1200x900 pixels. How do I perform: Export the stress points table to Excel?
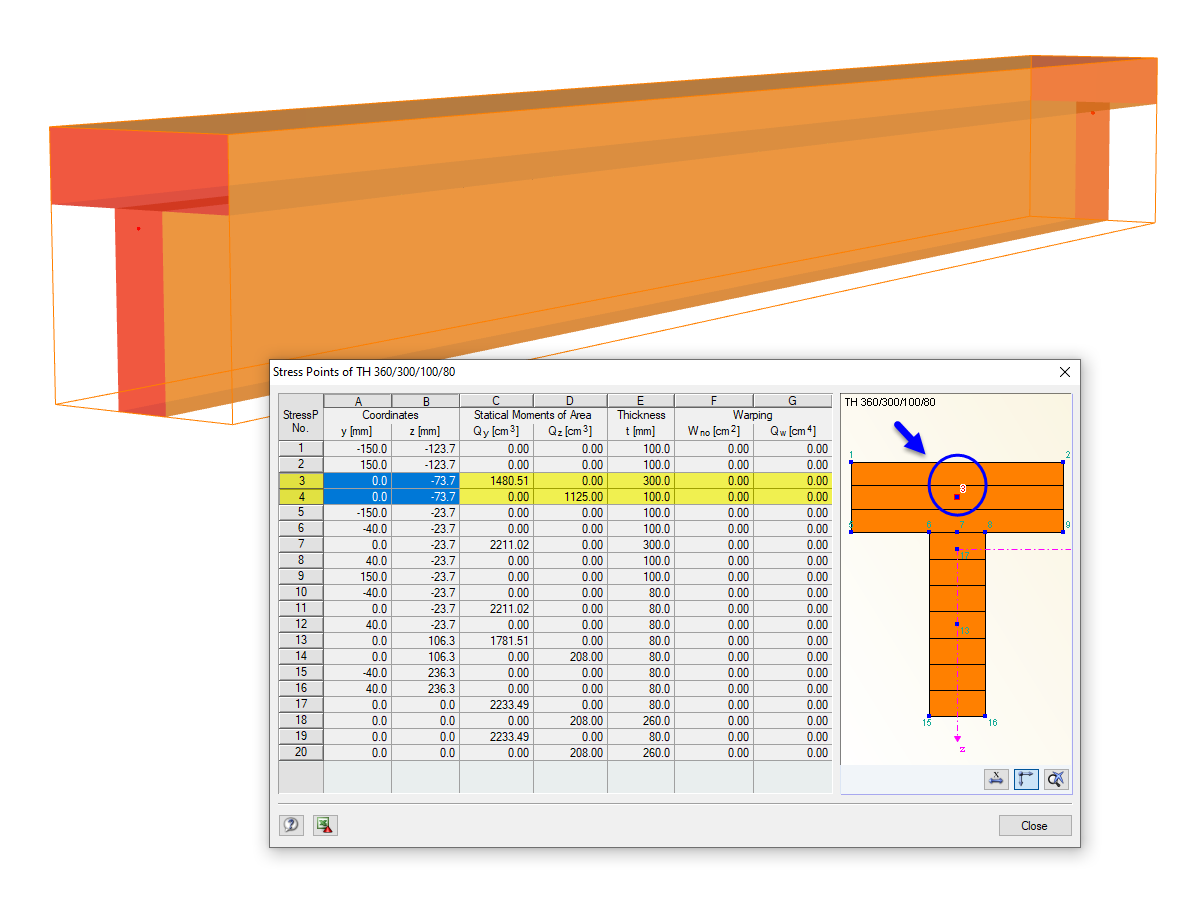(324, 825)
